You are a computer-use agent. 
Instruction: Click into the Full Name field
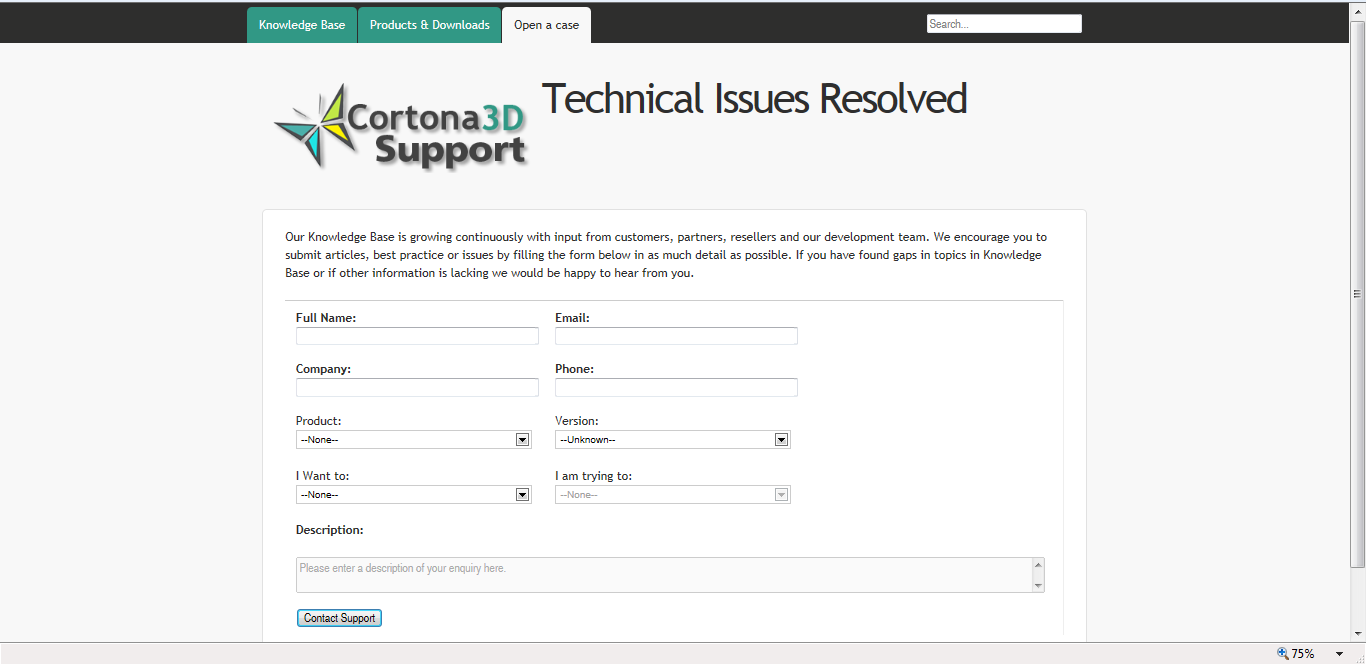coord(417,336)
